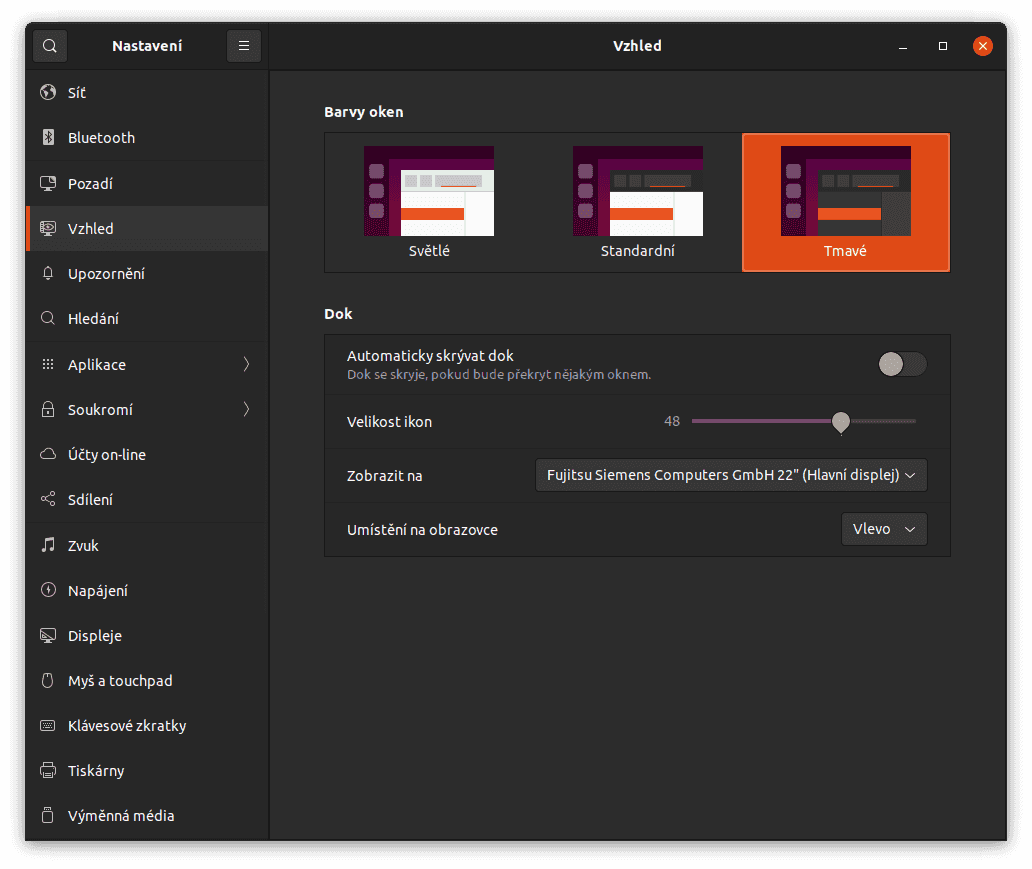Image resolution: width=1032 pixels, height=869 pixels.
Task: Select the Zvuk music note icon
Action: point(48,545)
